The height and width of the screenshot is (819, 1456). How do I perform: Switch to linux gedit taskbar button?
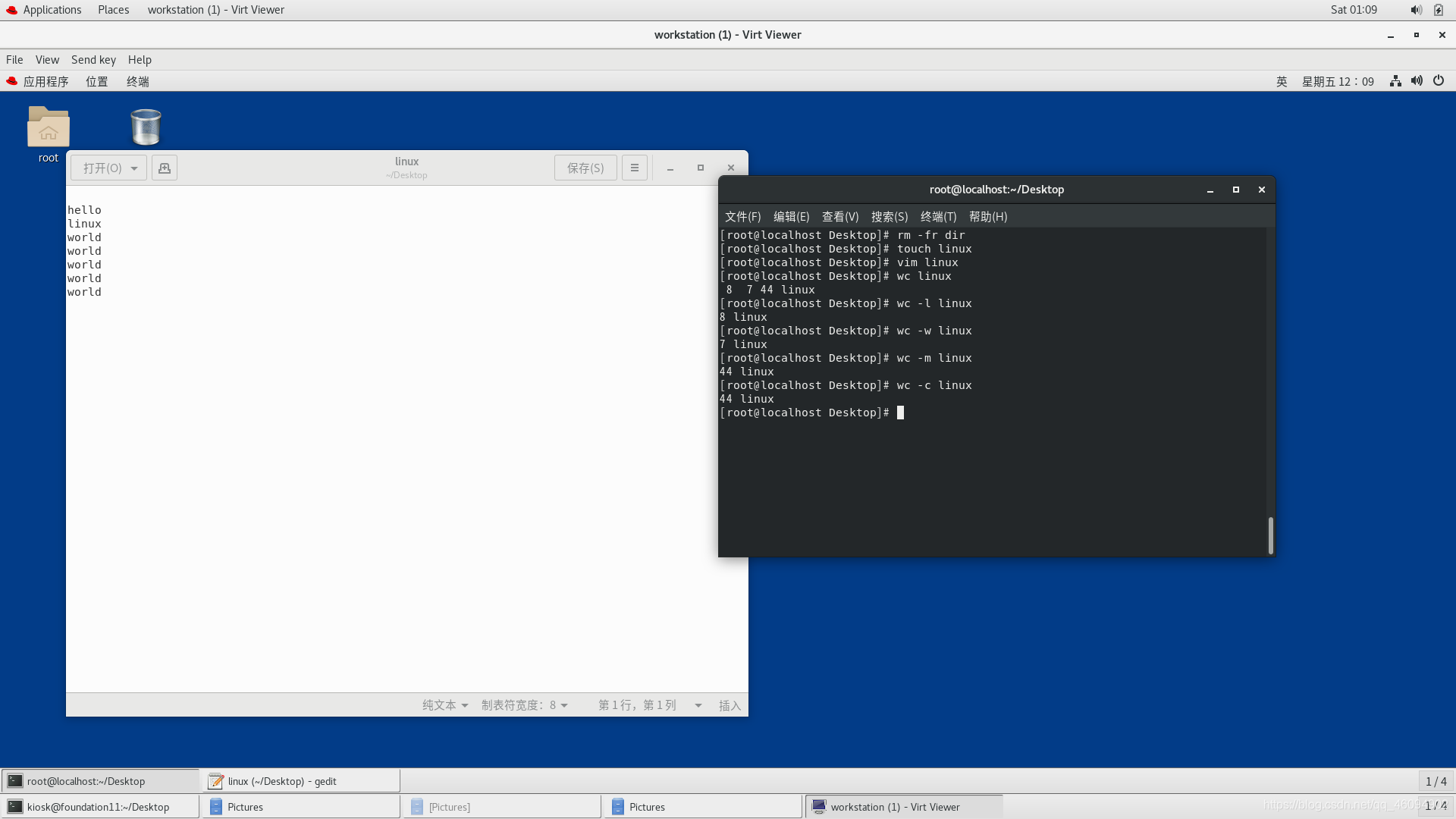(300, 781)
